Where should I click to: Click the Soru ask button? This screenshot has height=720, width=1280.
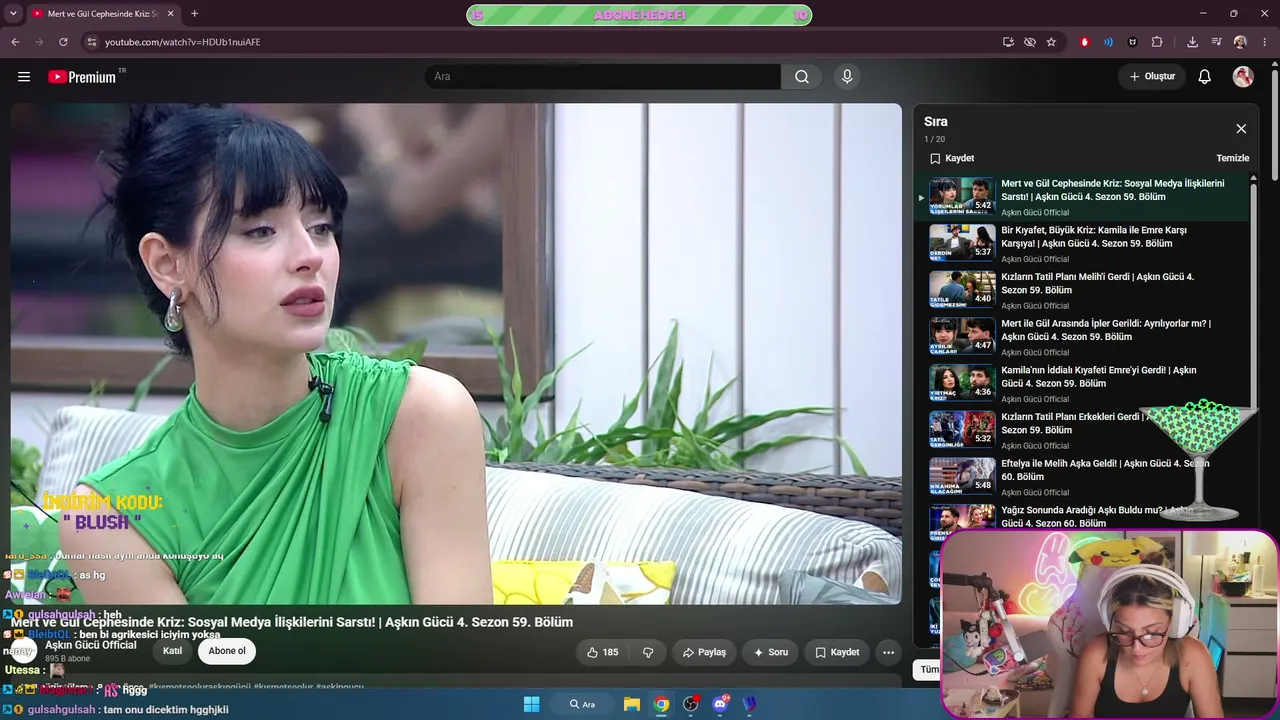tap(771, 652)
